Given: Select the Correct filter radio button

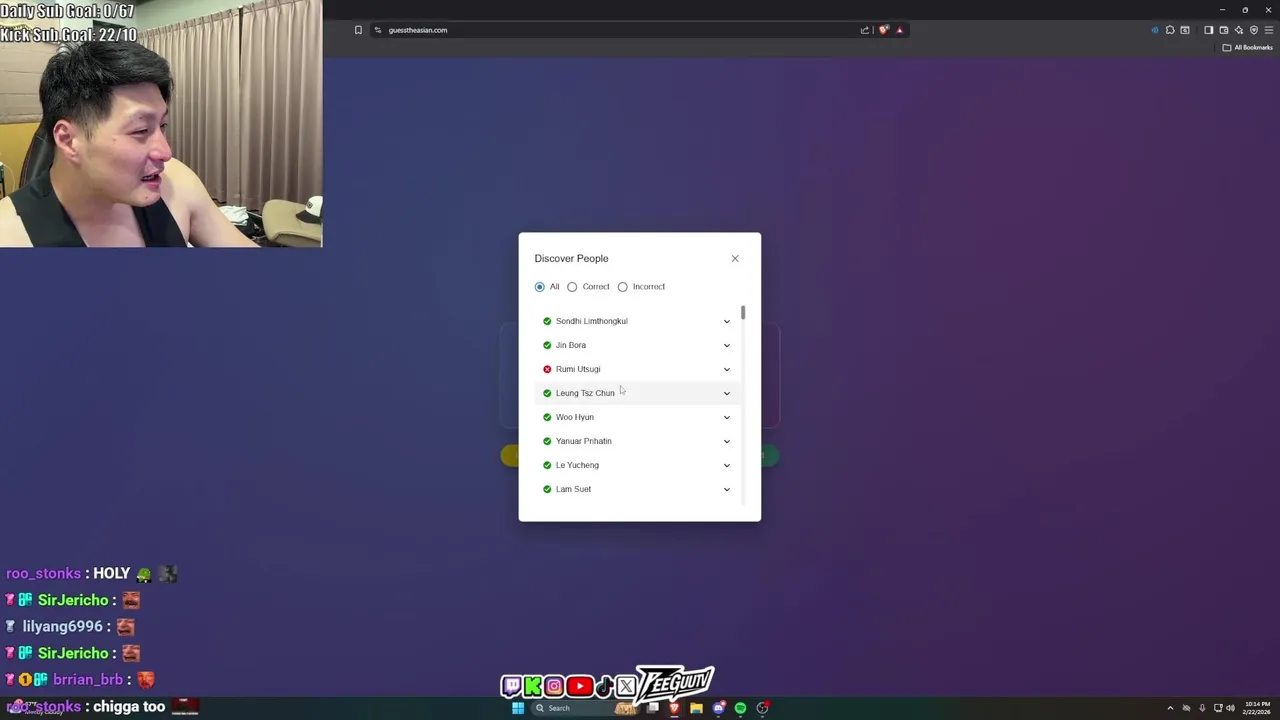Looking at the screenshot, I should click(x=572, y=287).
